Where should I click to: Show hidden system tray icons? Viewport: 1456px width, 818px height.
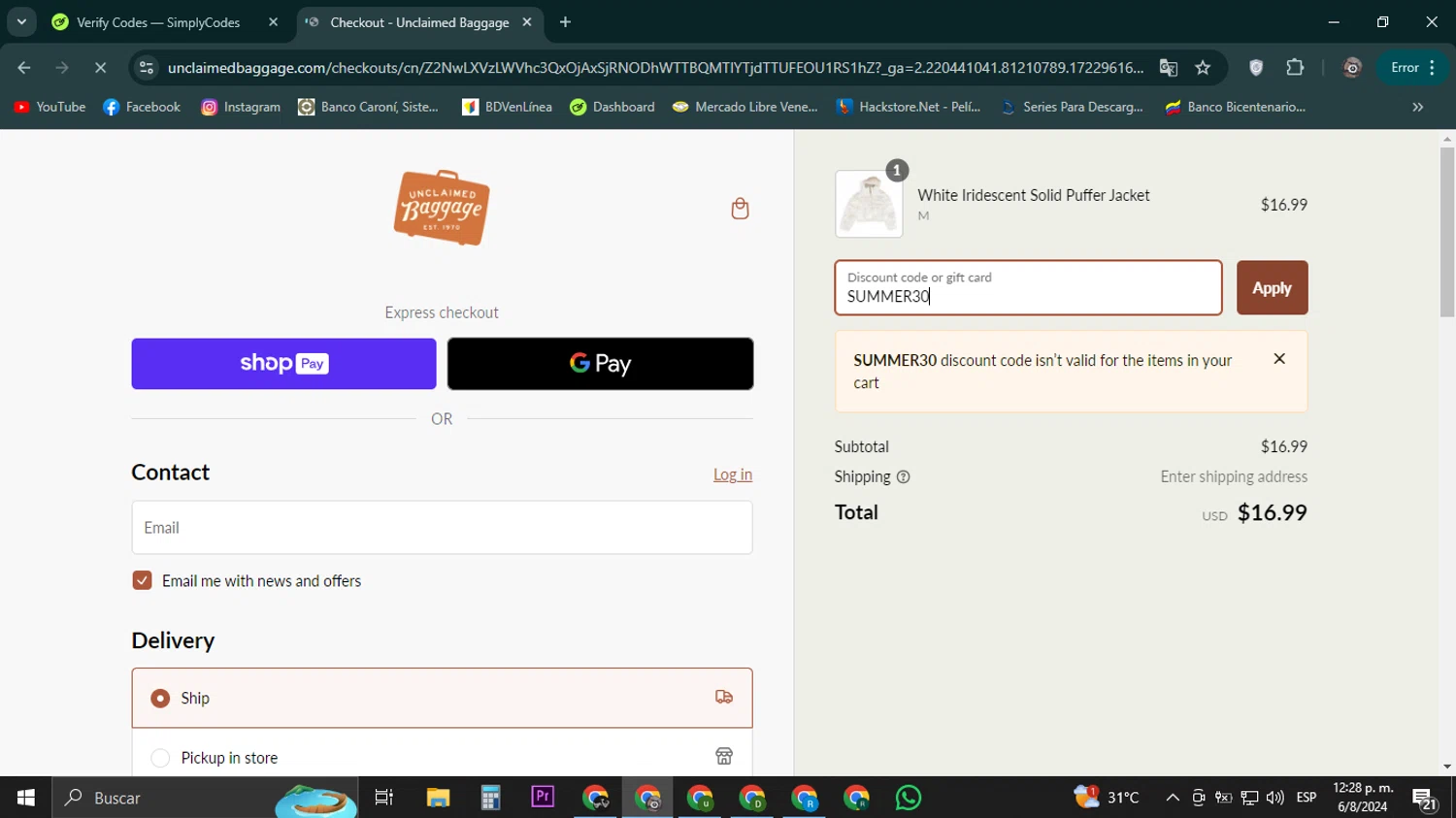pyautogui.click(x=1173, y=798)
